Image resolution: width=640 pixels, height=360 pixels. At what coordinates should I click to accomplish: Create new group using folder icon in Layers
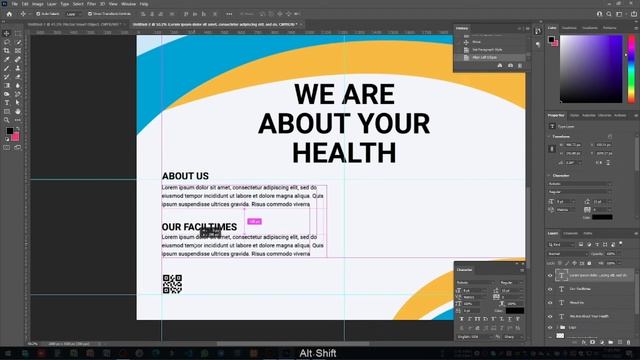[611, 342]
